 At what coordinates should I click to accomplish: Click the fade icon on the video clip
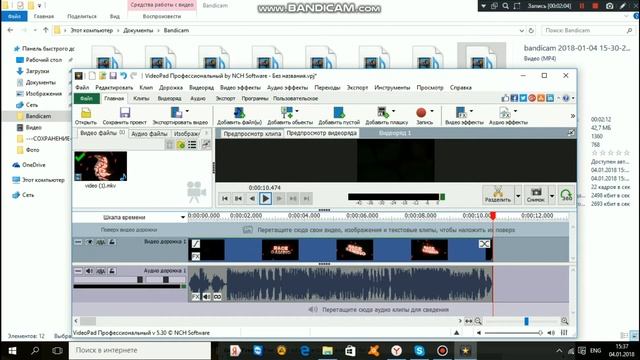196,244
